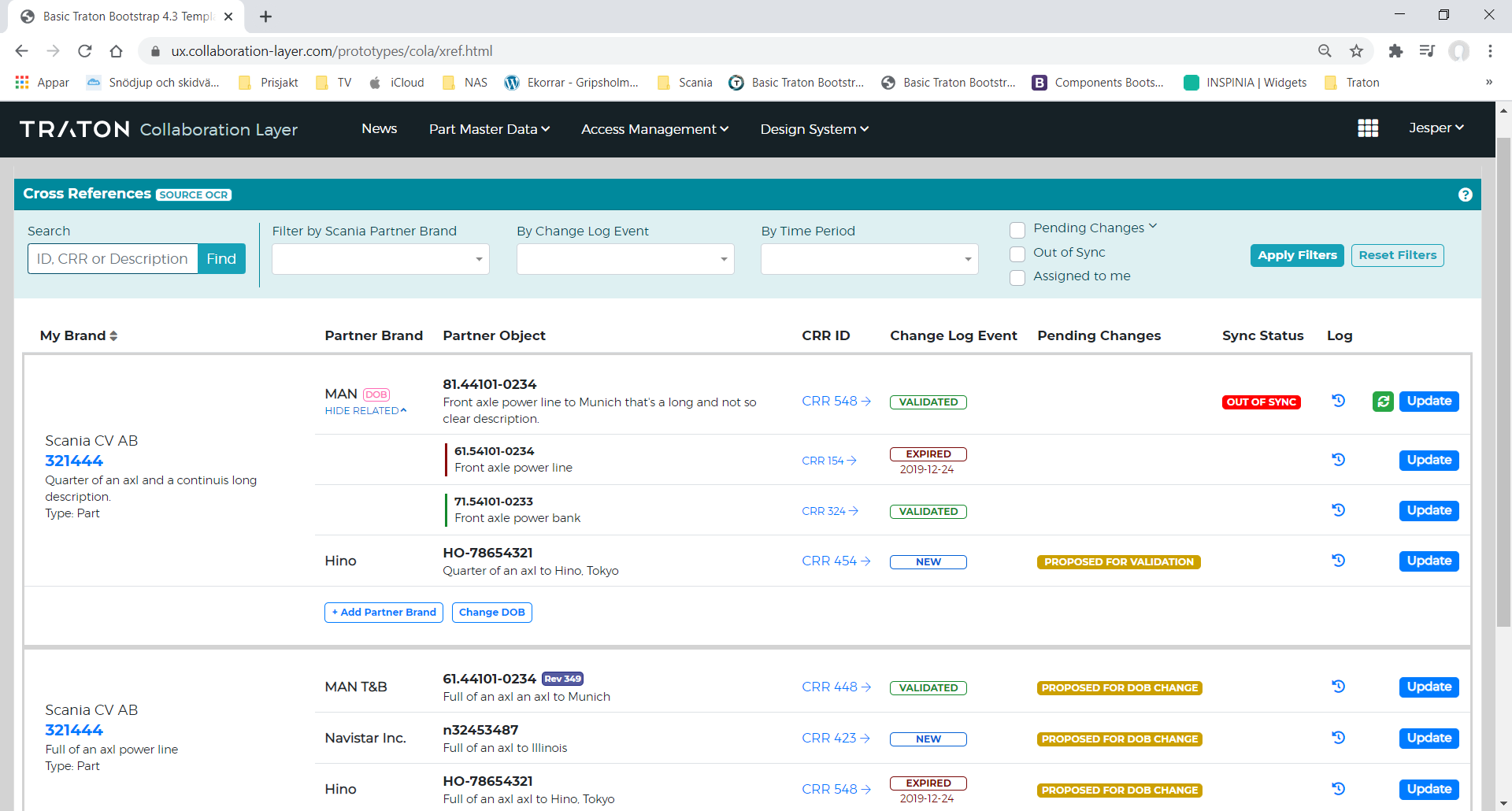Open Jesper user menu
This screenshot has height=811, width=1512.
pyautogui.click(x=1436, y=128)
